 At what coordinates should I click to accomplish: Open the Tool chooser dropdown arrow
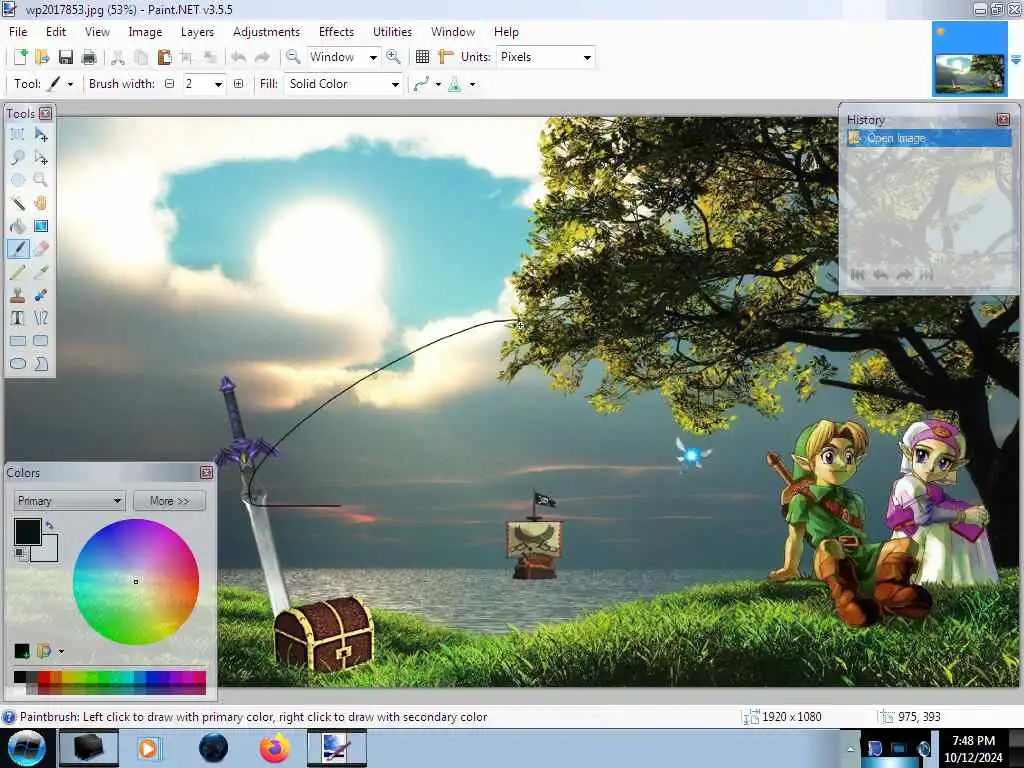pyautogui.click(x=70, y=84)
